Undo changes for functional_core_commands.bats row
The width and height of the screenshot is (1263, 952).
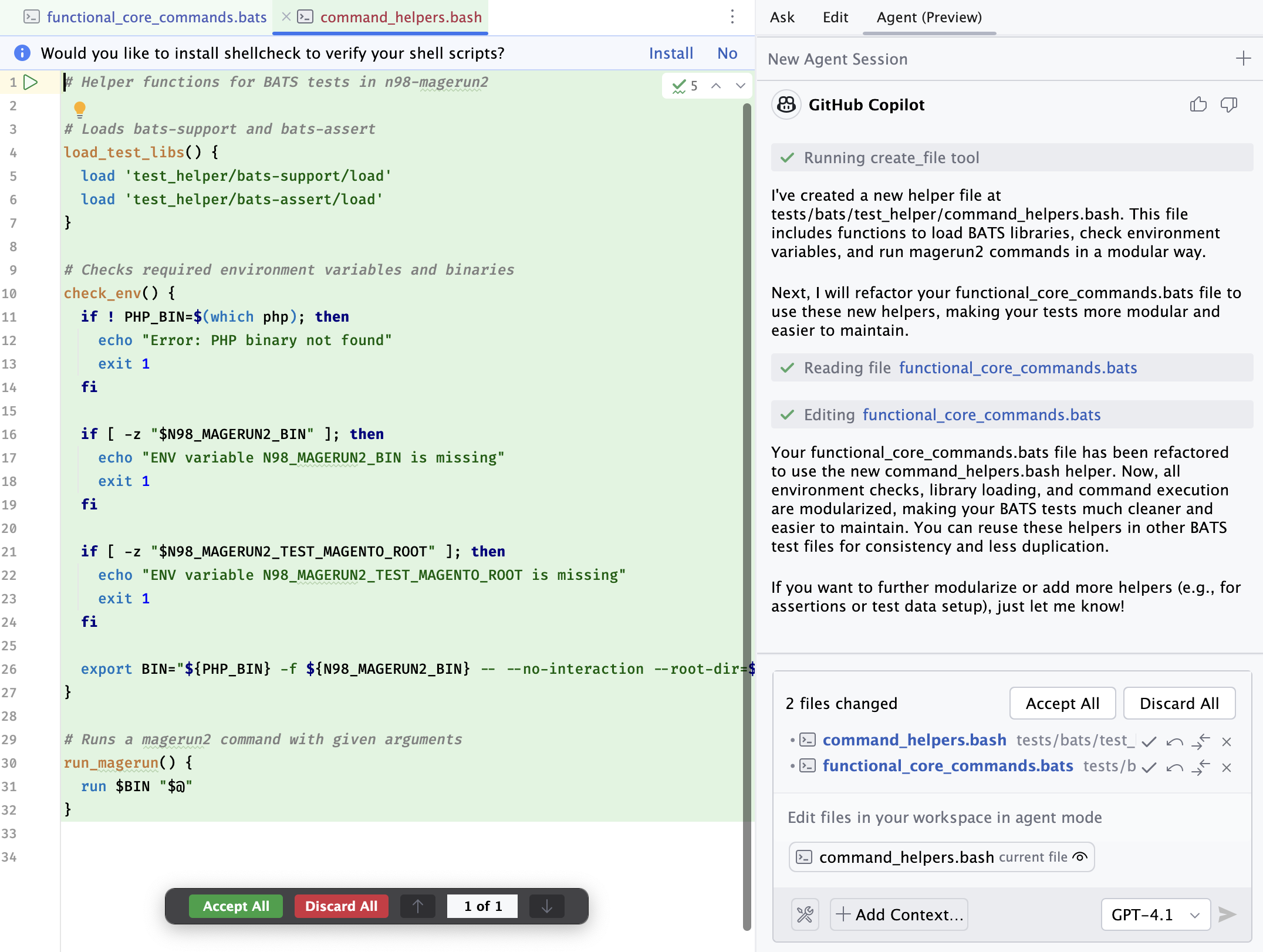tap(1175, 767)
